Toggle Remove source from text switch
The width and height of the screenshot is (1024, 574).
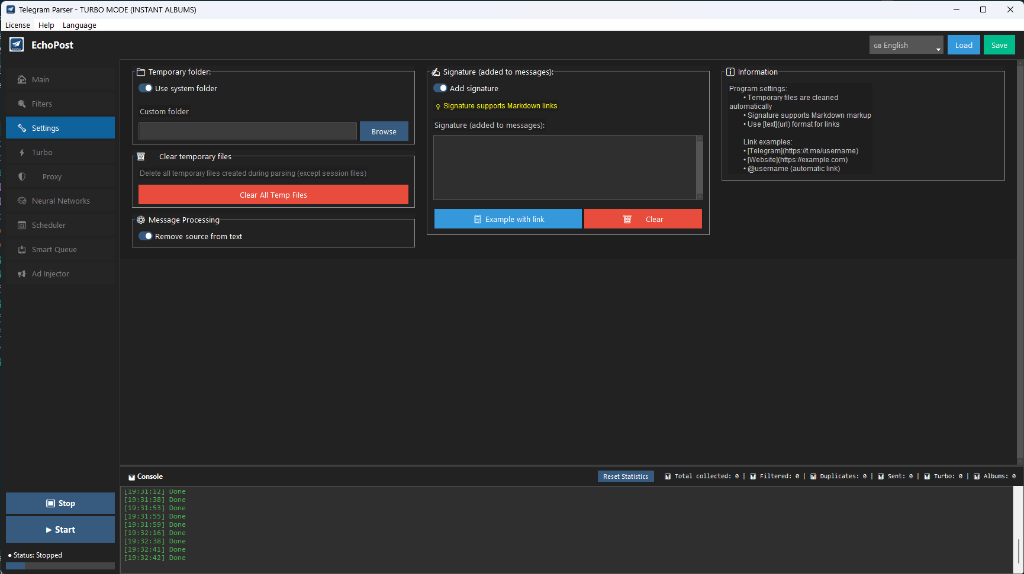tap(145, 236)
